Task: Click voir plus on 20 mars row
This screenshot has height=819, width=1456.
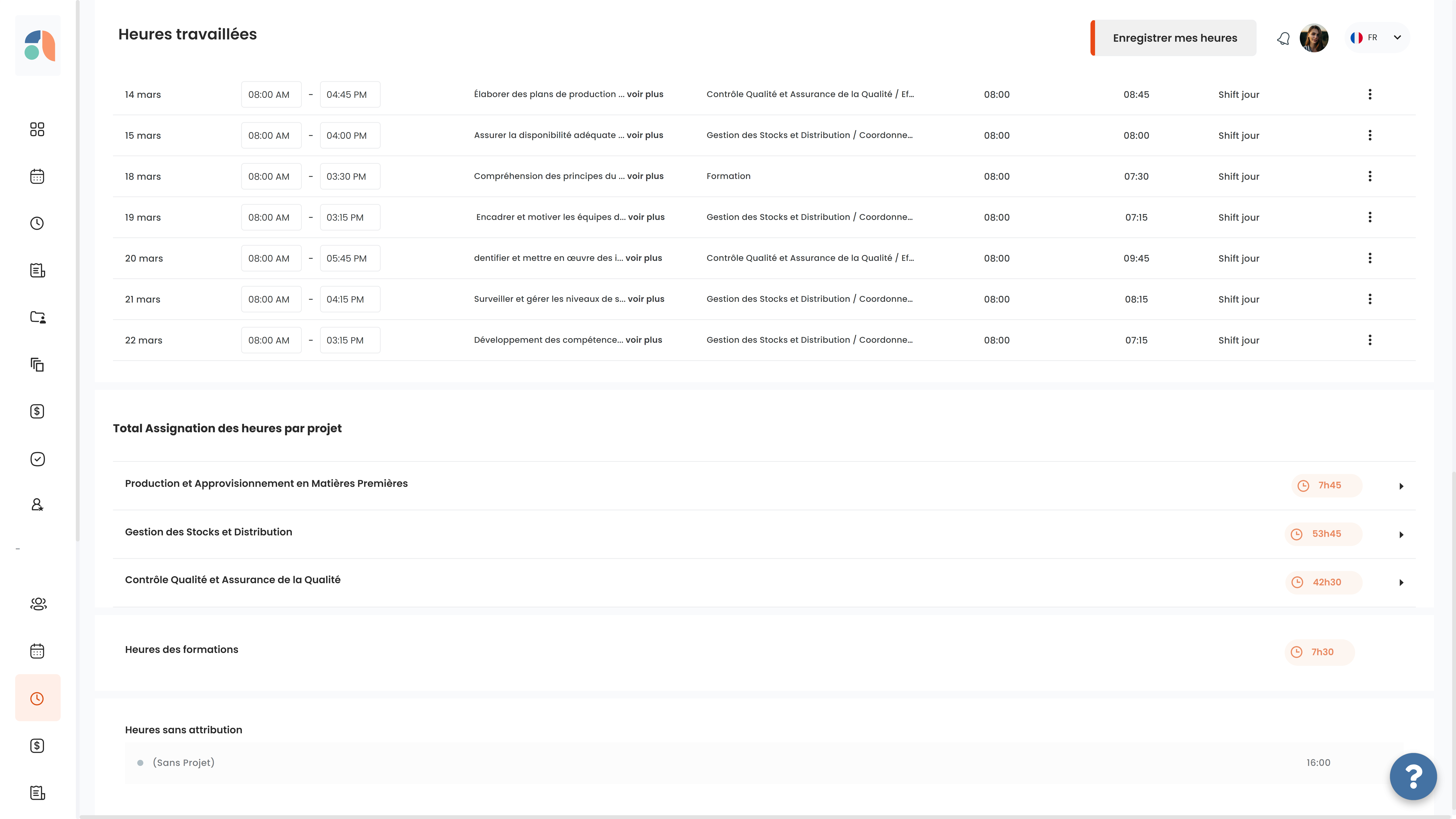Action: (644, 258)
